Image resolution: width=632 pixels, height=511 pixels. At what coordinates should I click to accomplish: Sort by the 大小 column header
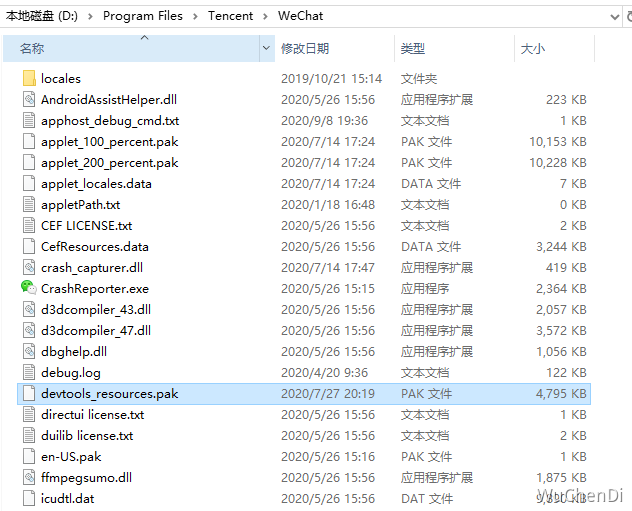pyautogui.click(x=555, y=48)
